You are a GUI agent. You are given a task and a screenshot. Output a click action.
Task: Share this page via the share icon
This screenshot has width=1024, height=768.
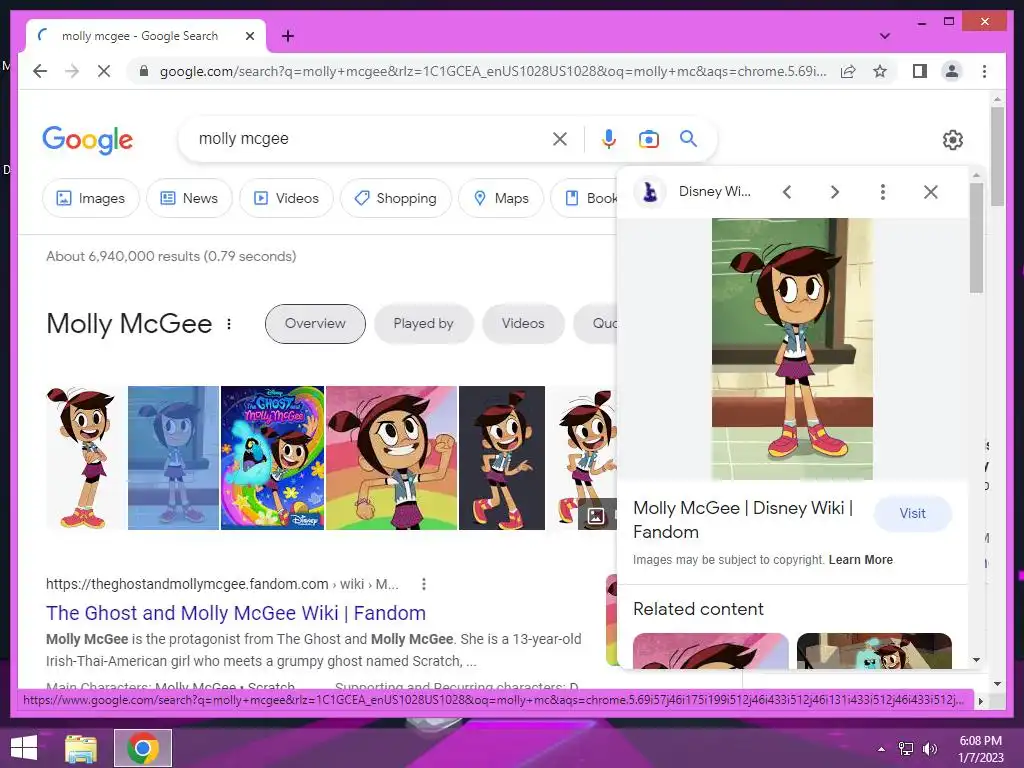[848, 71]
